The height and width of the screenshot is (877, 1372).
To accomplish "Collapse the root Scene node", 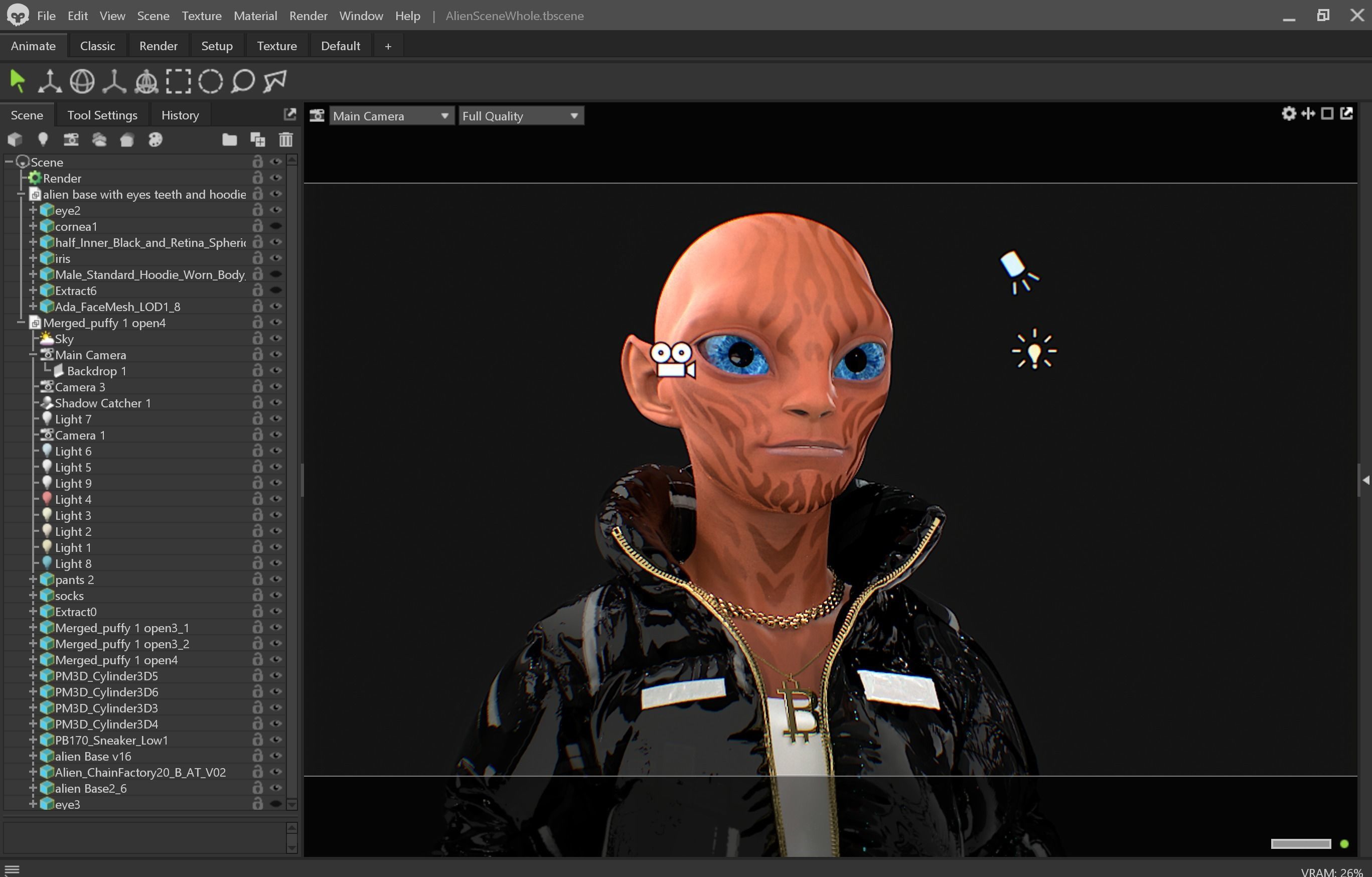I will pos(9,162).
